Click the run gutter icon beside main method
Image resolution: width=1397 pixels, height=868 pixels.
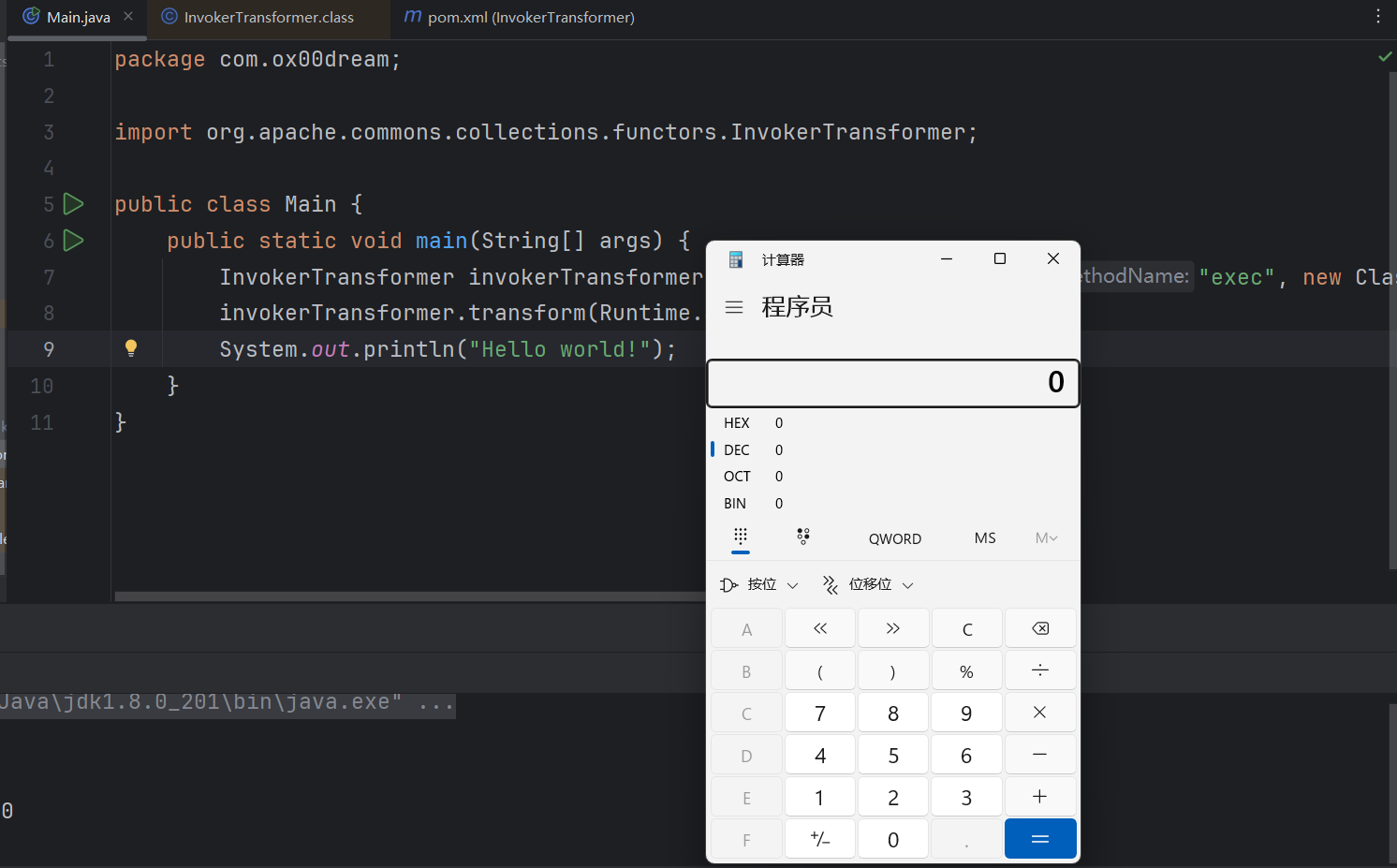(73, 241)
